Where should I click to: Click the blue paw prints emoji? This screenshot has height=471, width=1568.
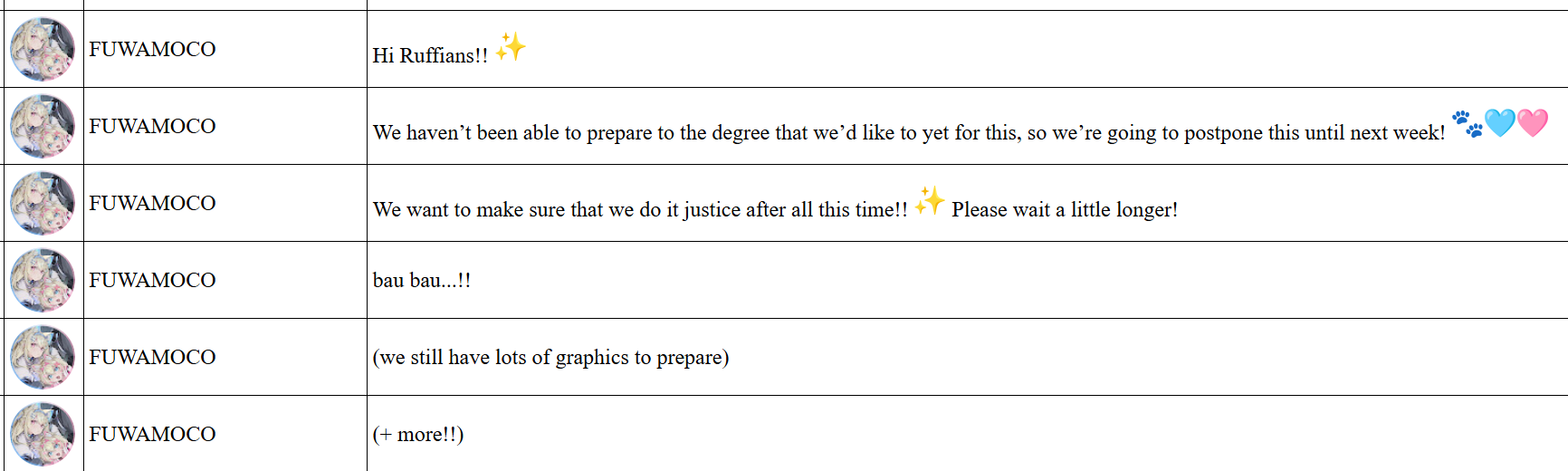pos(1467,123)
